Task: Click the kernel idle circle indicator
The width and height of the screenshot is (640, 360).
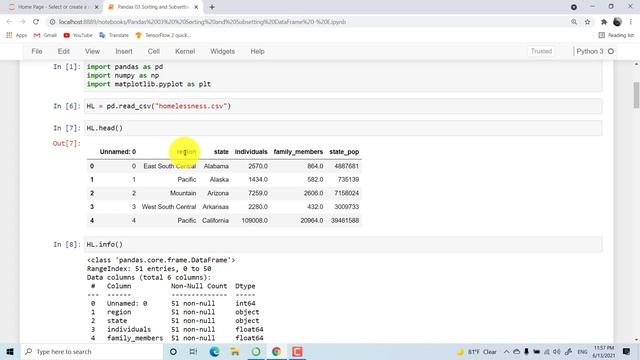Action: [611, 51]
